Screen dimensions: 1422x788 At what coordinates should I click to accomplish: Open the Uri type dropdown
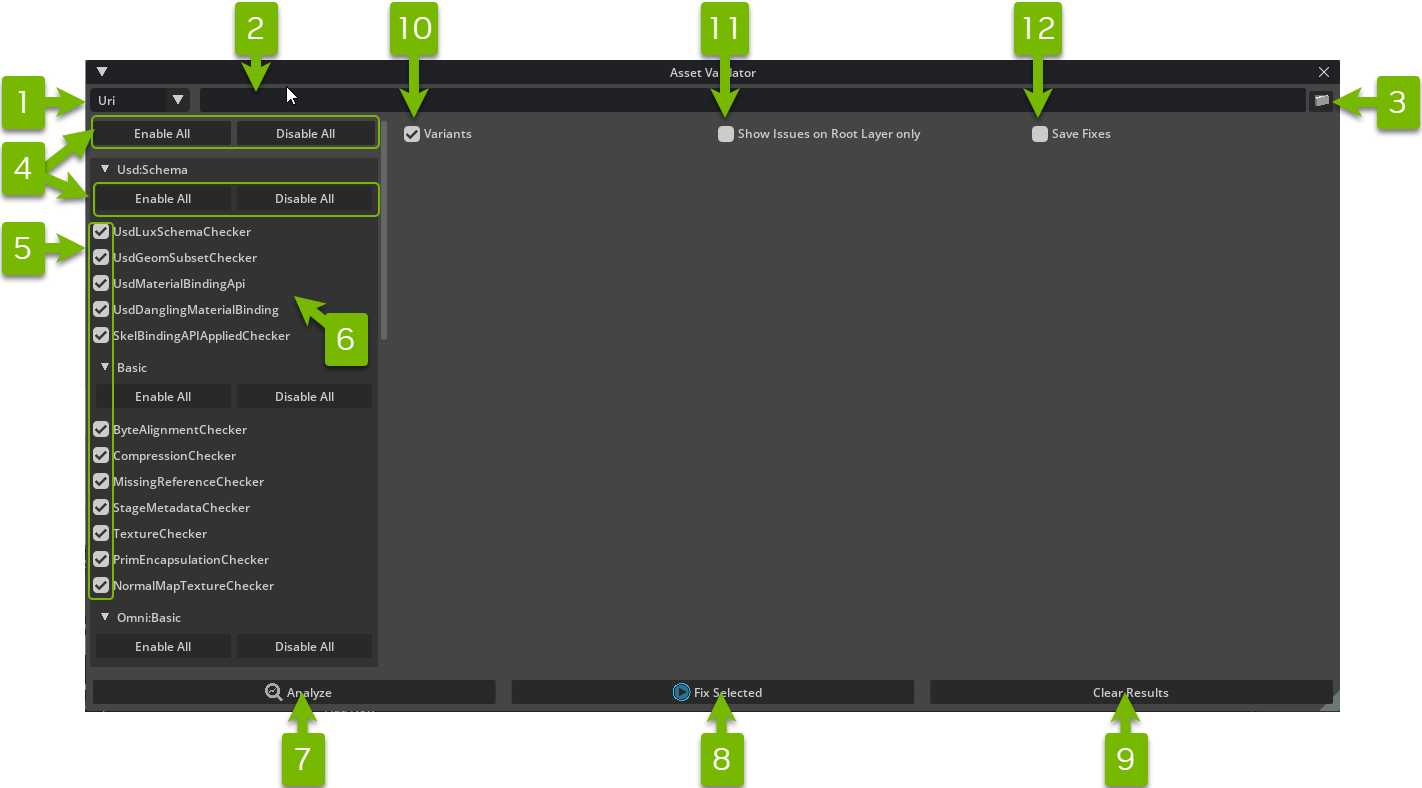pos(178,99)
